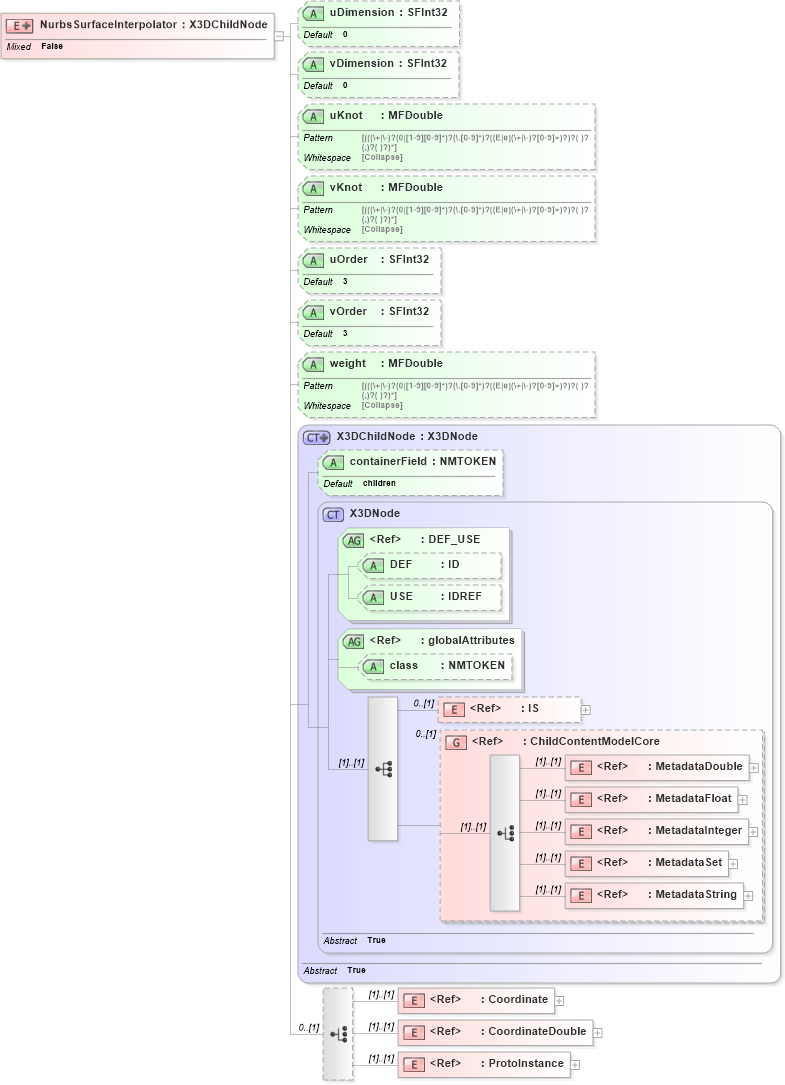The width and height of the screenshot is (785, 1085).
Task: Click the ProtoInstance element E icon
Action: coord(414,1065)
